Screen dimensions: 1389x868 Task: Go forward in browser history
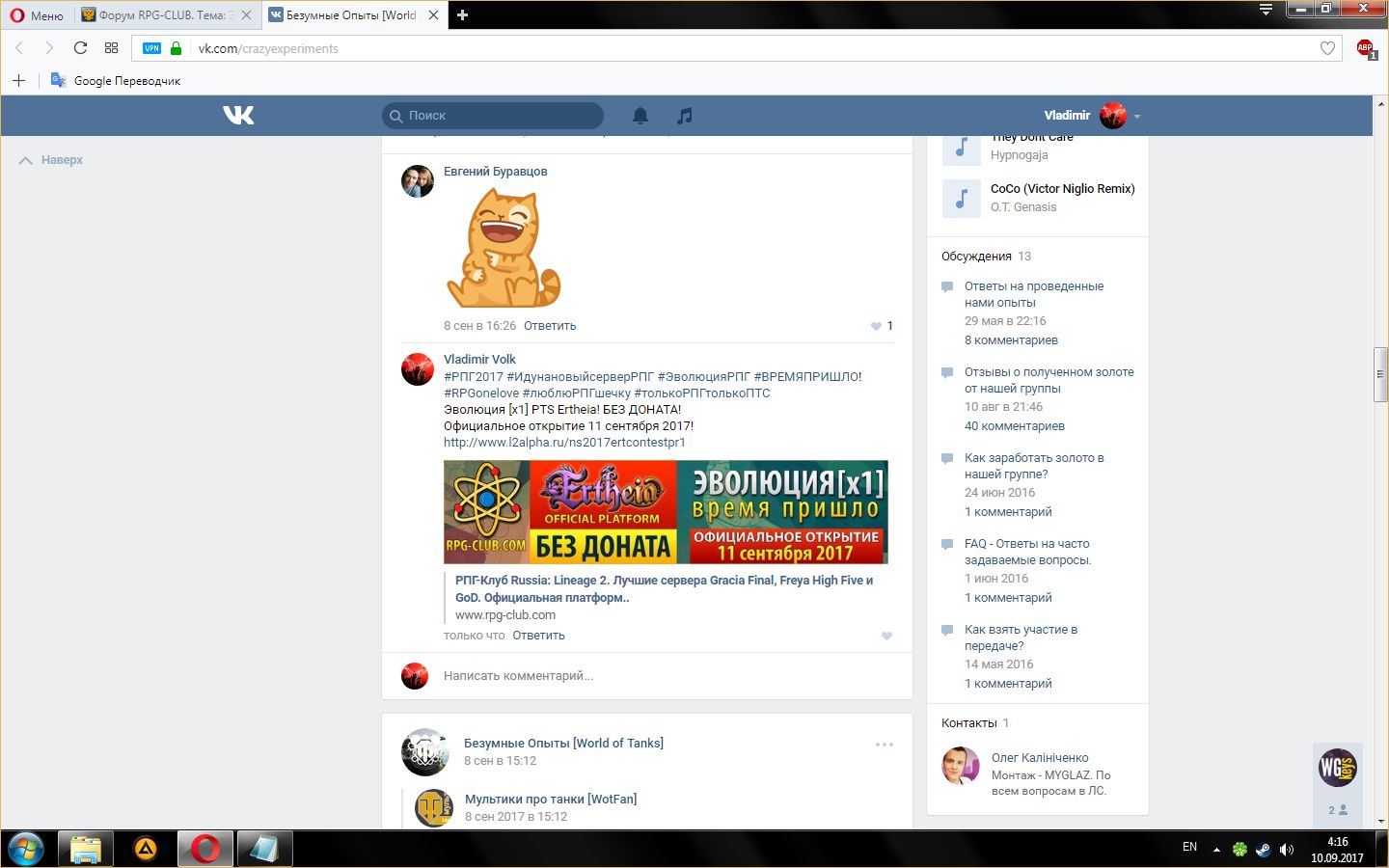[49, 48]
